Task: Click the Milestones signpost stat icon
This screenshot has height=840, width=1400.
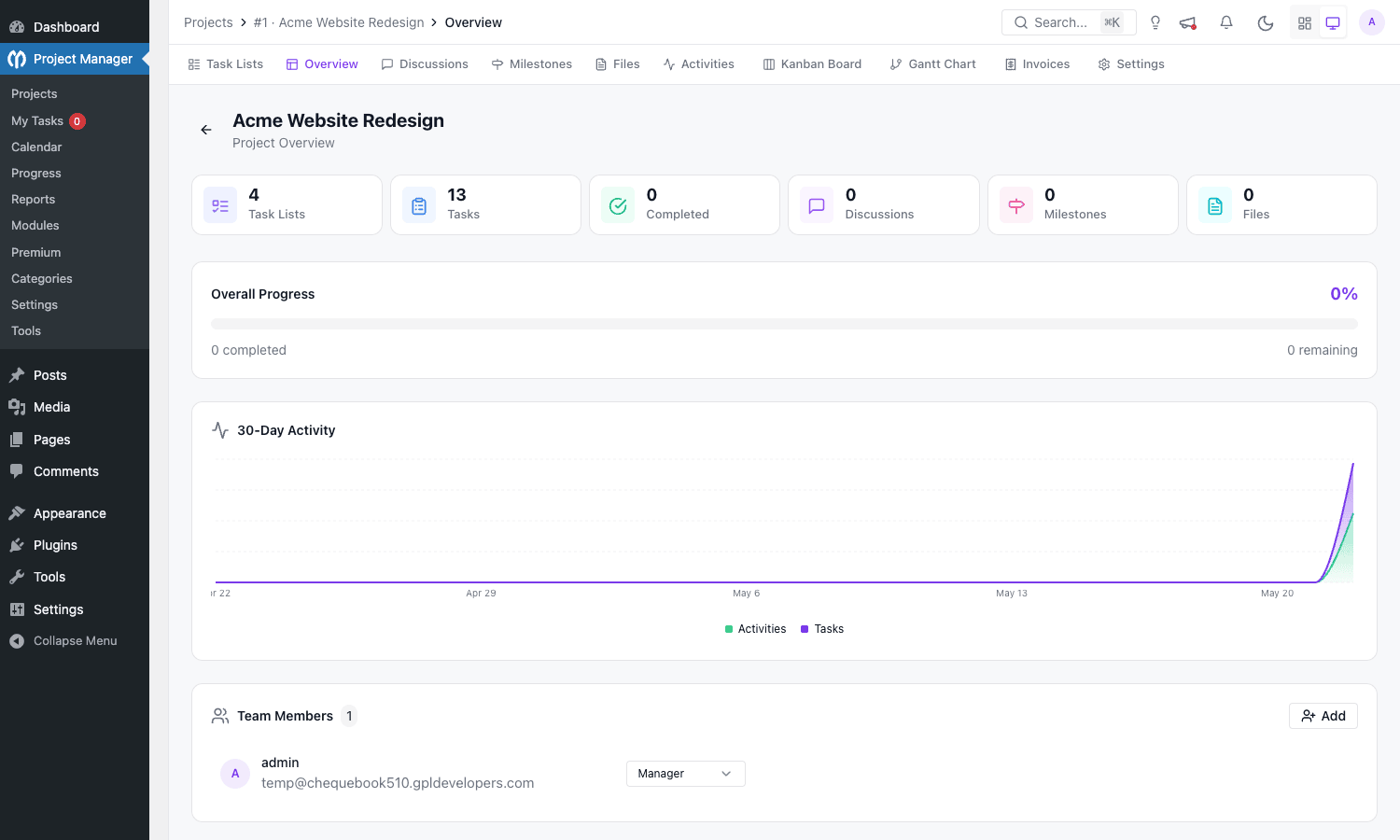Action: pyautogui.click(x=1016, y=205)
